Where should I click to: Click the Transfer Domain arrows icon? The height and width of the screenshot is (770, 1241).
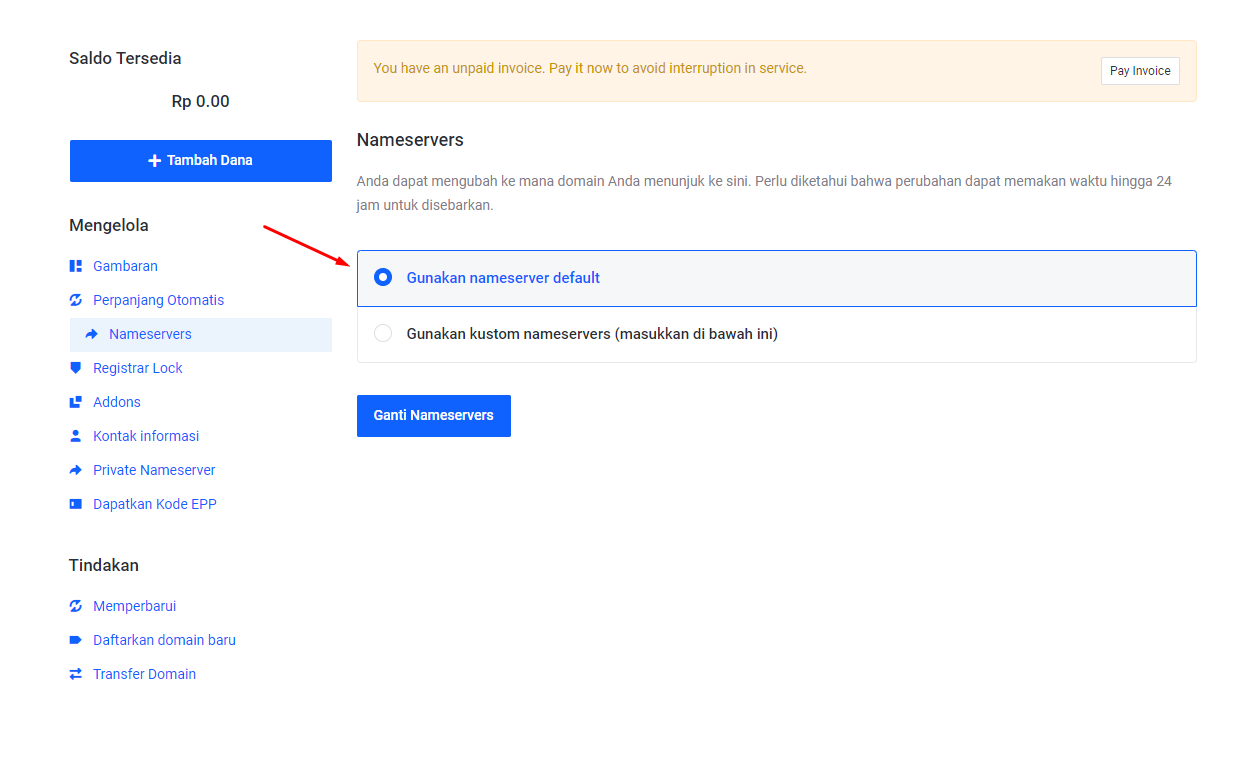point(76,674)
